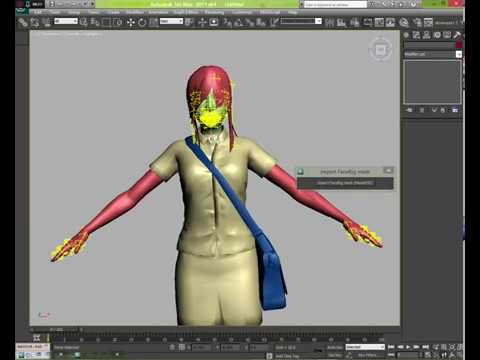
Task: Activate the Select and Rotate tool
Action: click(142, 22)
